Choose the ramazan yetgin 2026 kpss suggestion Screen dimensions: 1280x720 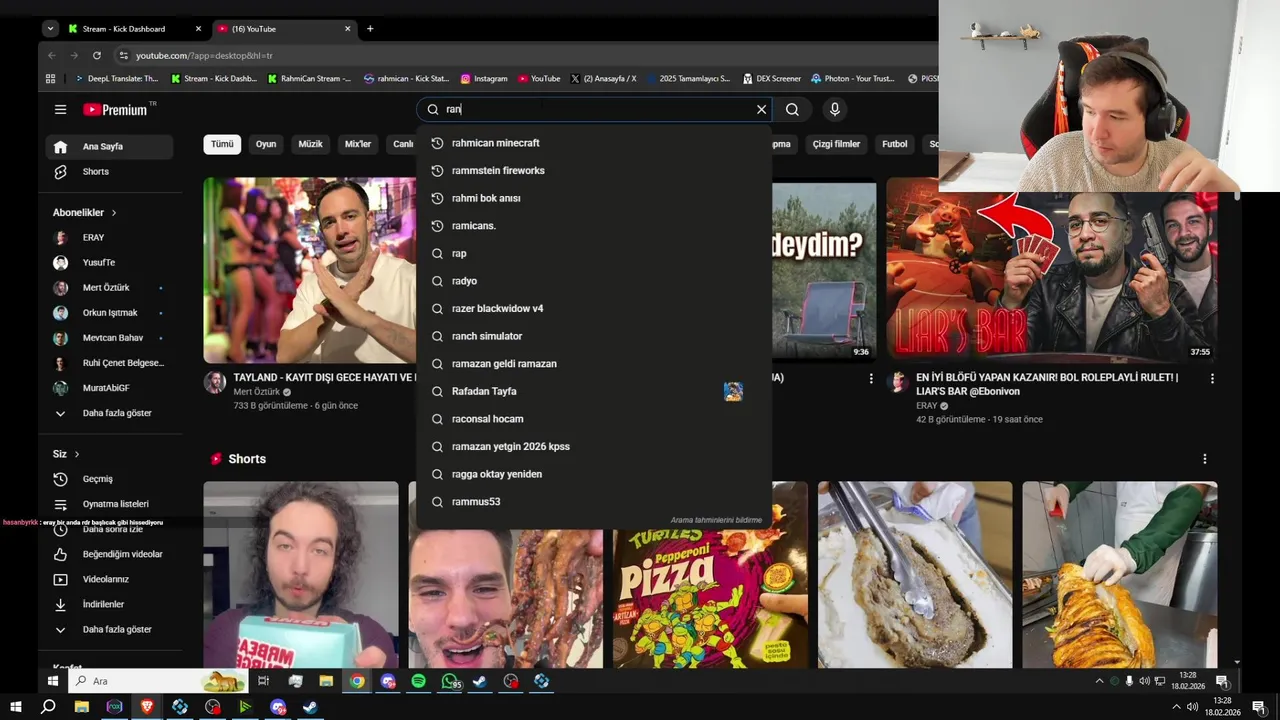coord(594,446)
